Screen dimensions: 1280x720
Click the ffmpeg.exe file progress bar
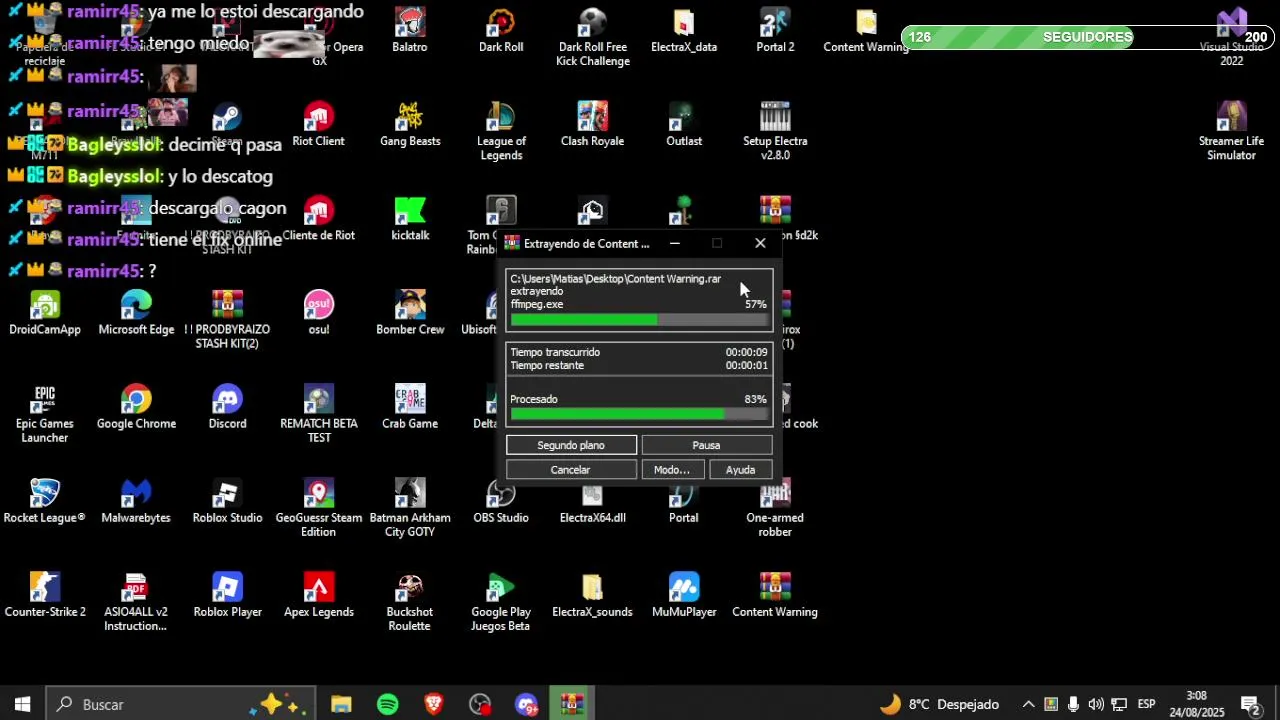pyautogui.click(x=639, y=320)
